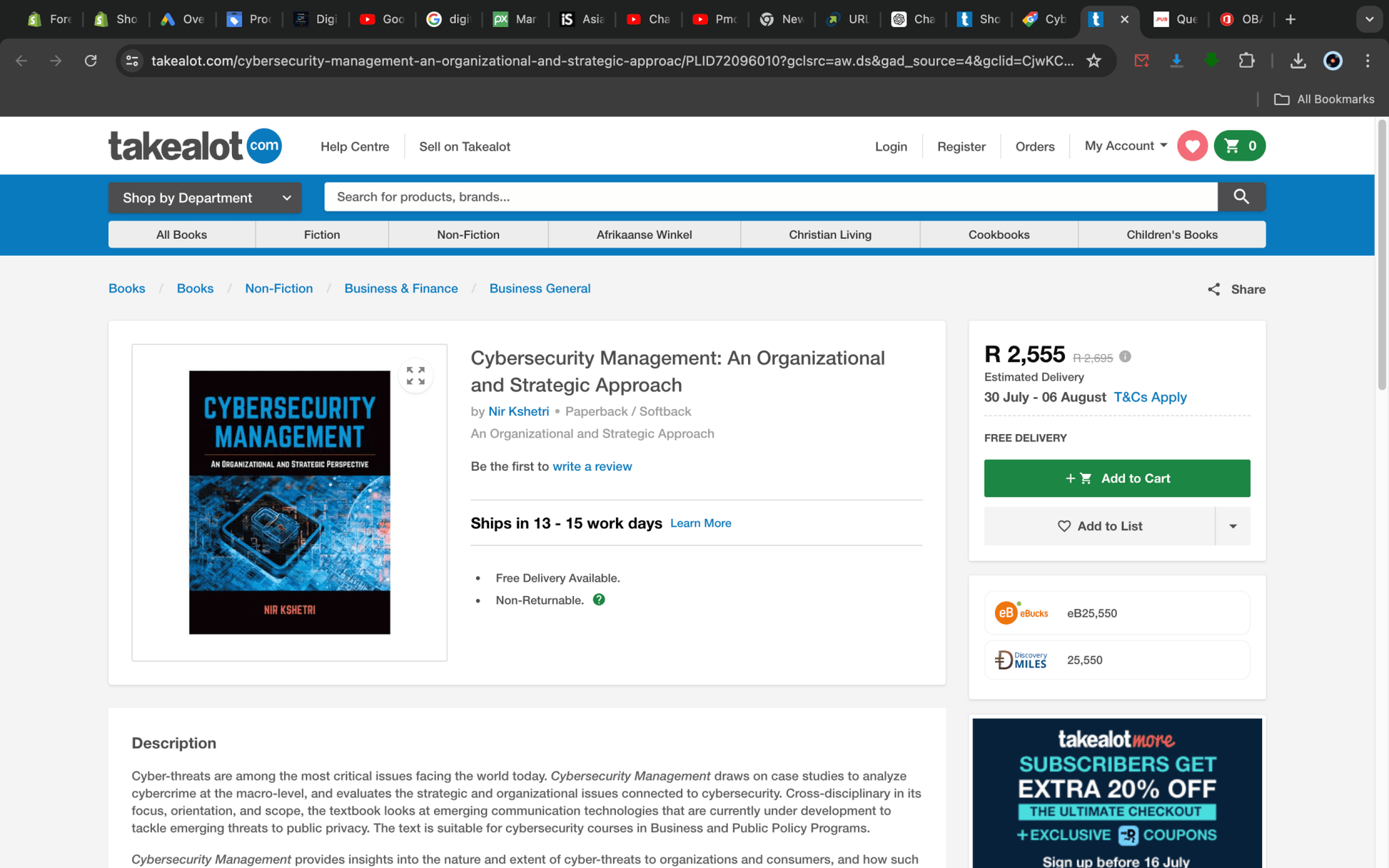Click the Non-Returnable help question mark
Image resolution: width=1389 pixels, height=868 pixels.
click(599, 600)
